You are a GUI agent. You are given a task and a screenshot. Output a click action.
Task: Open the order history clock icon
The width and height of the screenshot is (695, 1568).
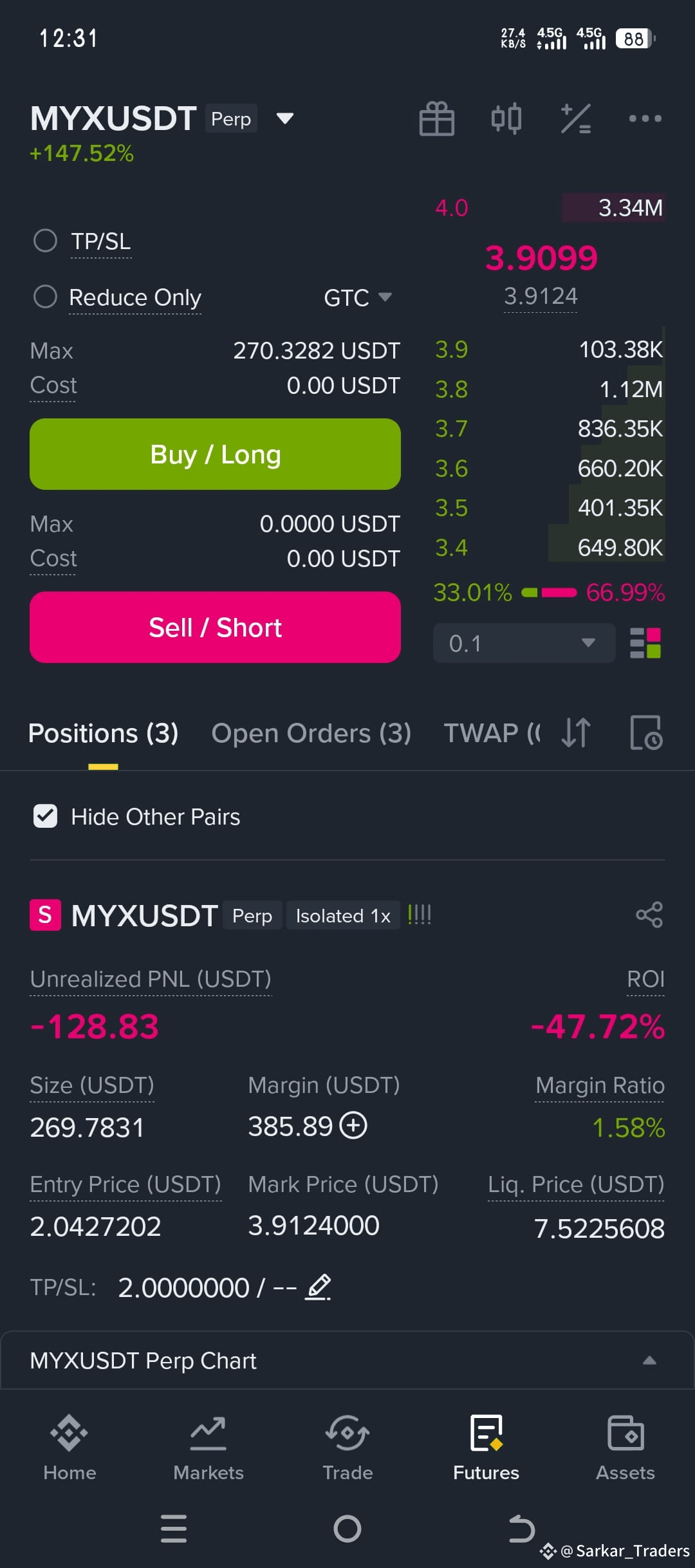click(645, 733)
